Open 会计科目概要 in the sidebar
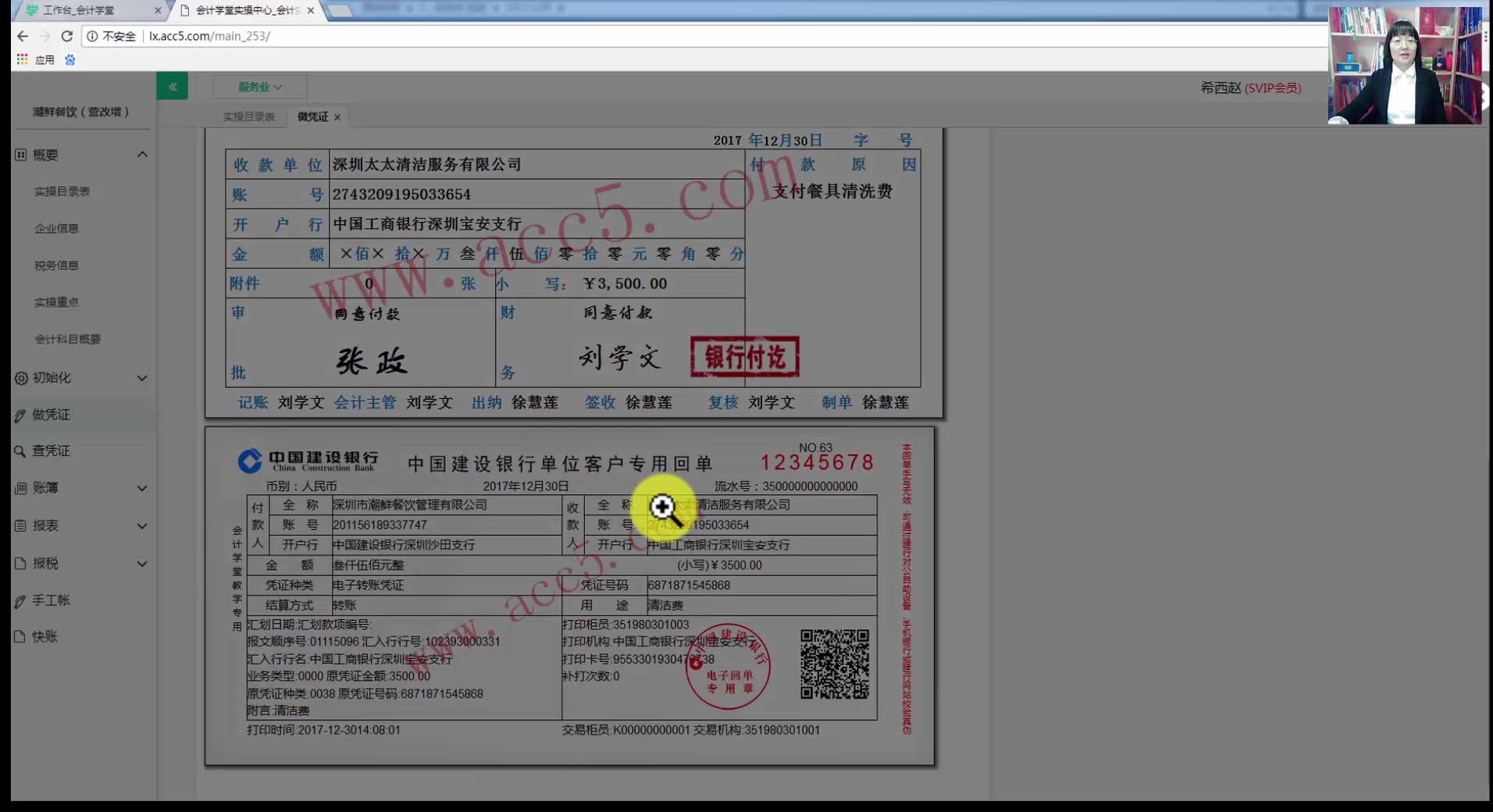The width and height of the screenshot is (1493, 812). tap(68, 339)
